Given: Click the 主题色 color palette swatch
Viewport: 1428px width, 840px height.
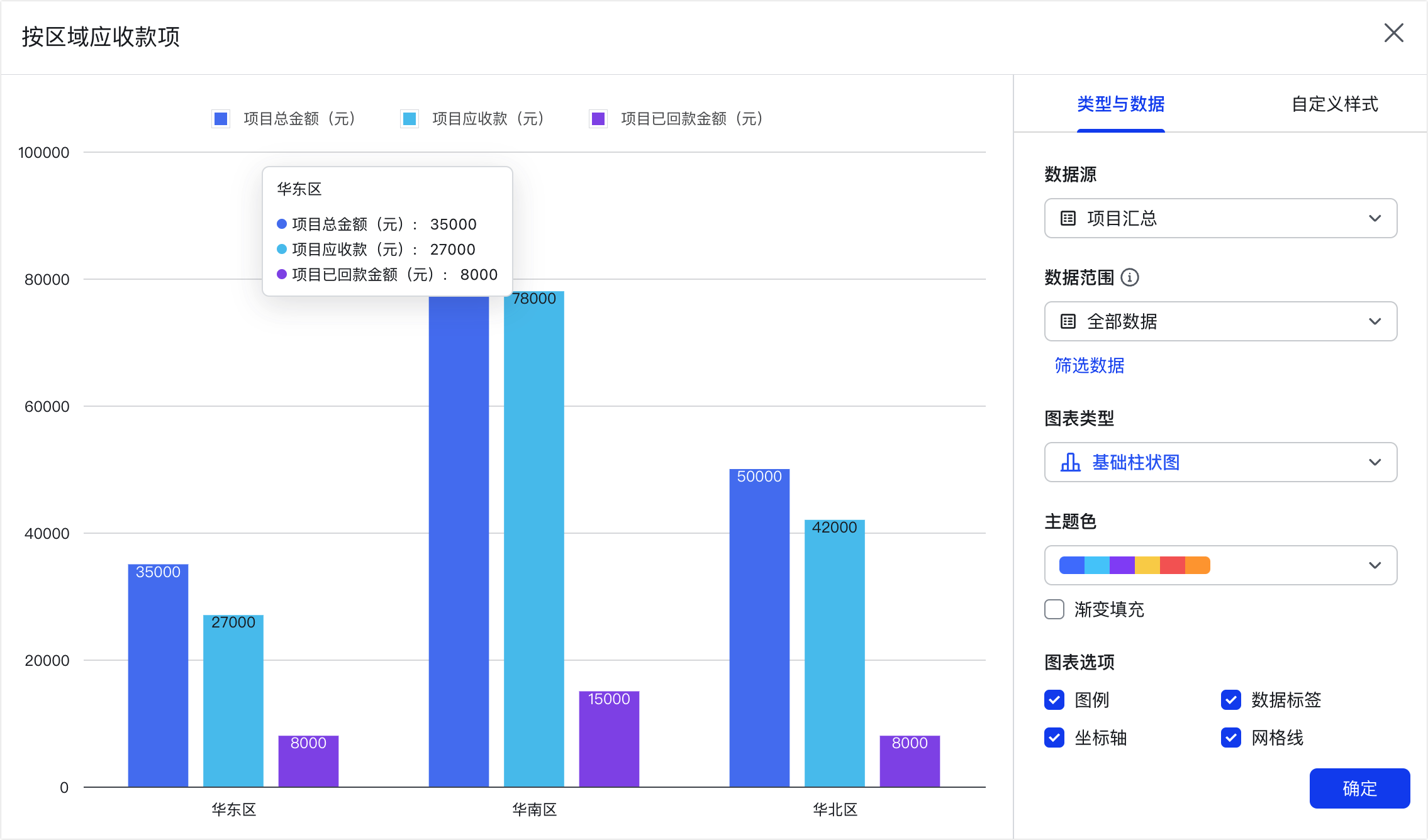Looking at the screenshot, I should click(1135, 565).
